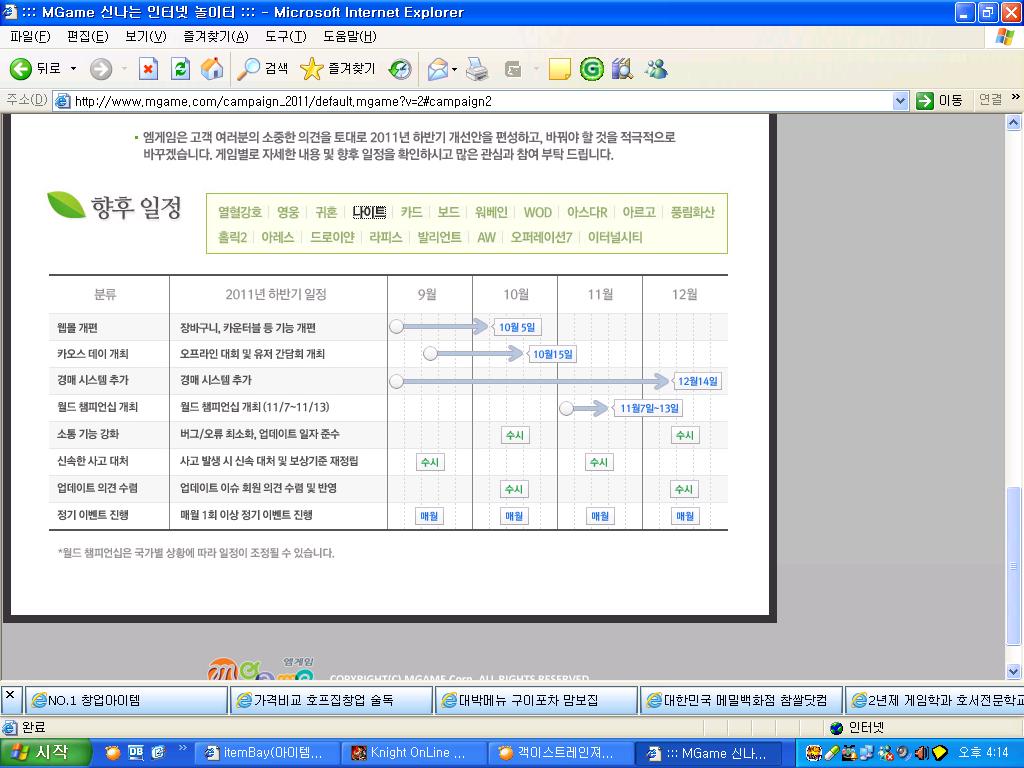
Task: Open the 대한민국 메밀백화점 참쌀닷컴 ad link
Action: 741,701
